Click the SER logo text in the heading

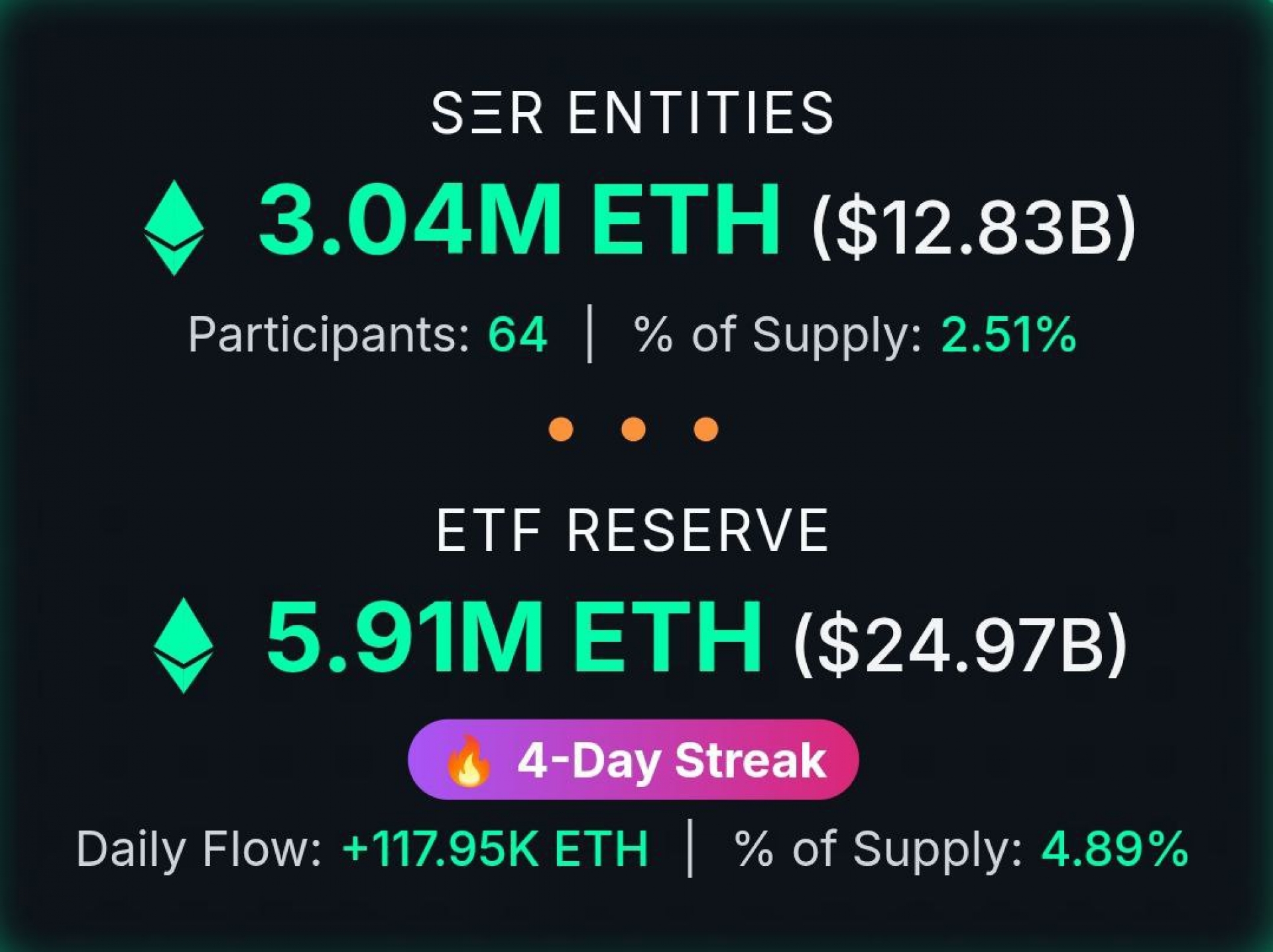pos(487,113)
